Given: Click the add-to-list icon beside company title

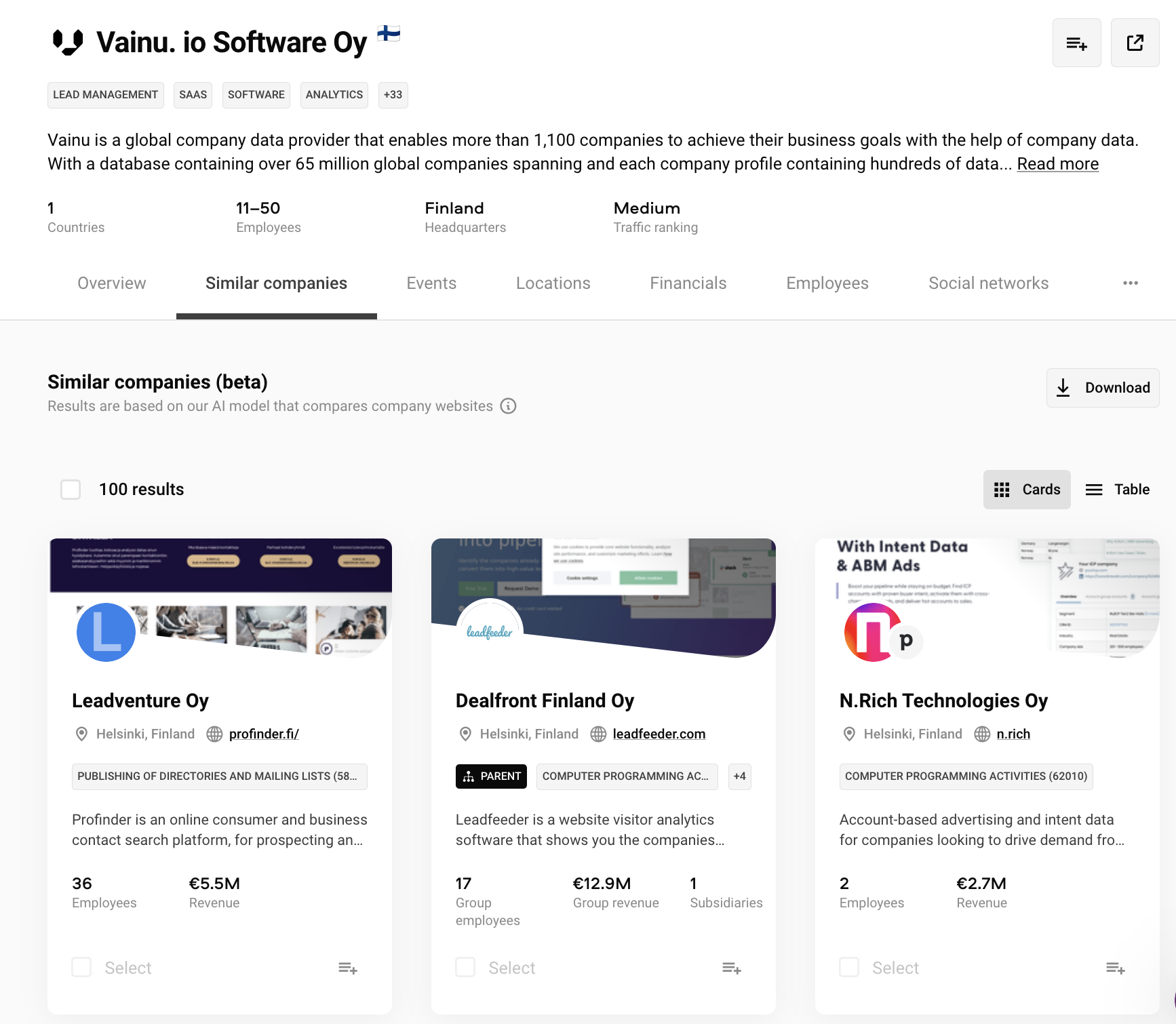Looking at the screenshot, I should click(x=1076, y=43).
